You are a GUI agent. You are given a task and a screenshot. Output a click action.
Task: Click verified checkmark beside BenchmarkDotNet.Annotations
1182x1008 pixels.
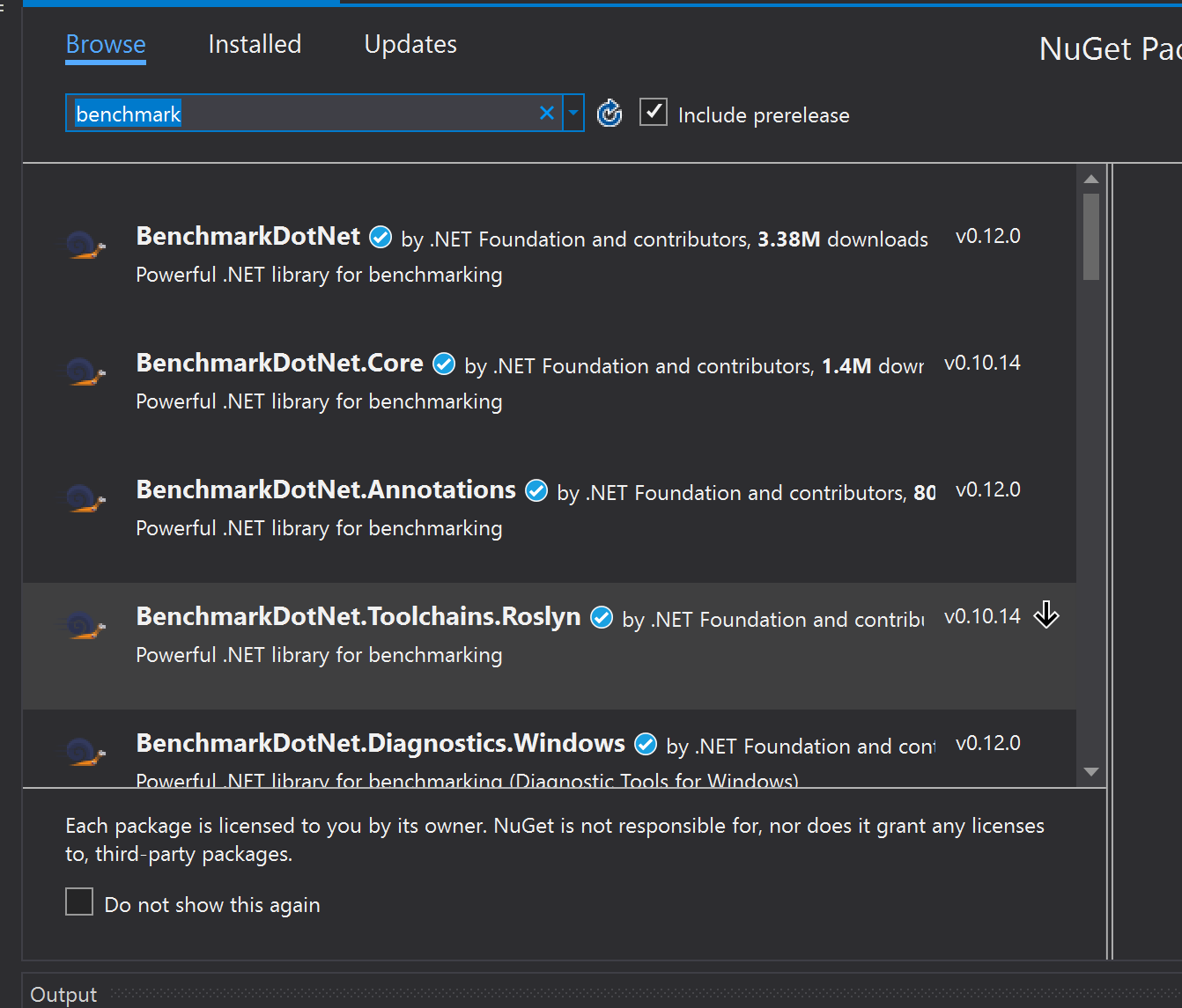pos(536,490)
